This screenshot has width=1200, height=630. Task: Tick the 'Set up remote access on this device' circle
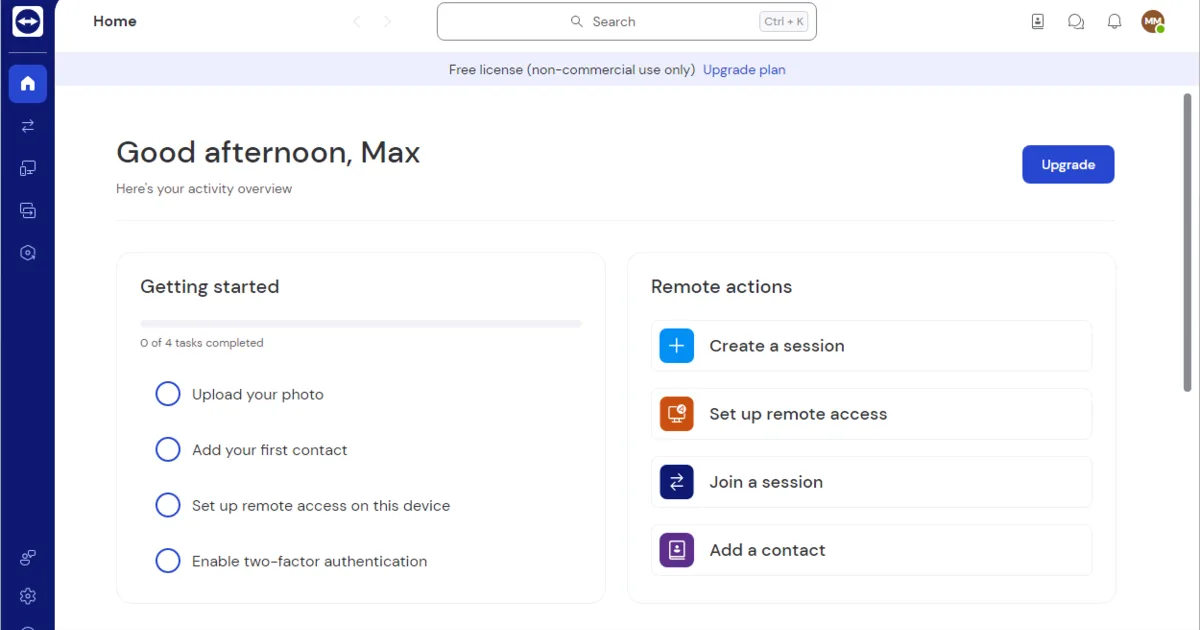coord(168,506)
